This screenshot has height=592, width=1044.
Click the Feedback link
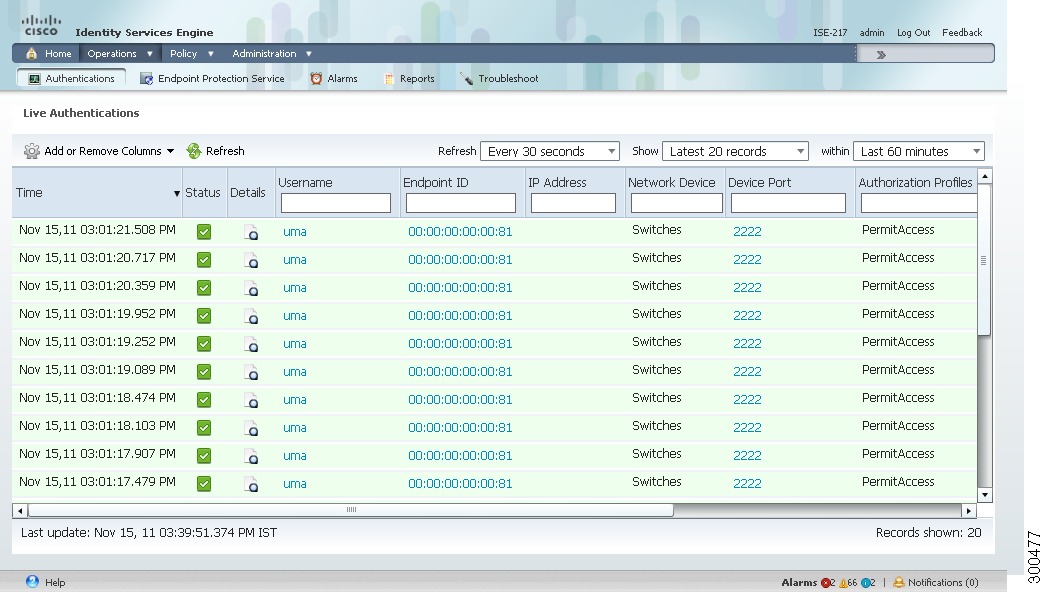pyautogui.click(x=962, y=33)
